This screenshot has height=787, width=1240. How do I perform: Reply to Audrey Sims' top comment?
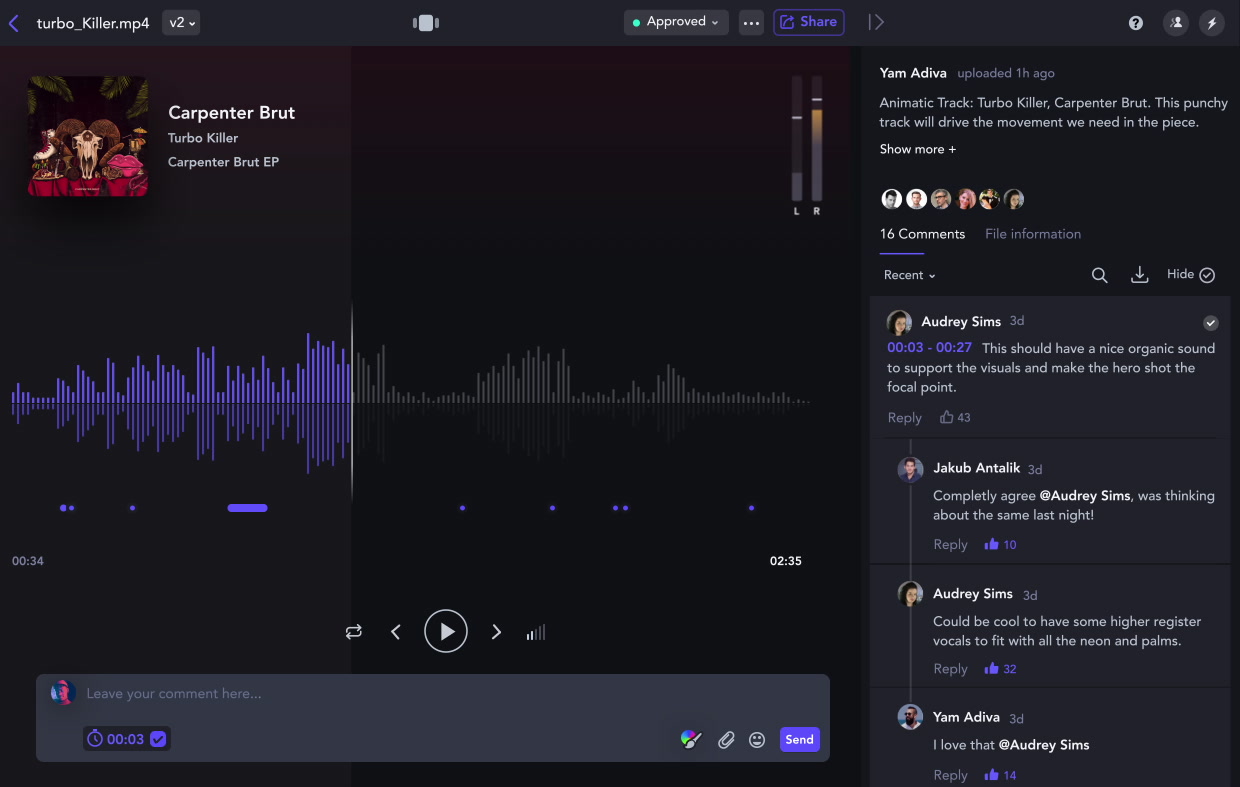(905, 418)
